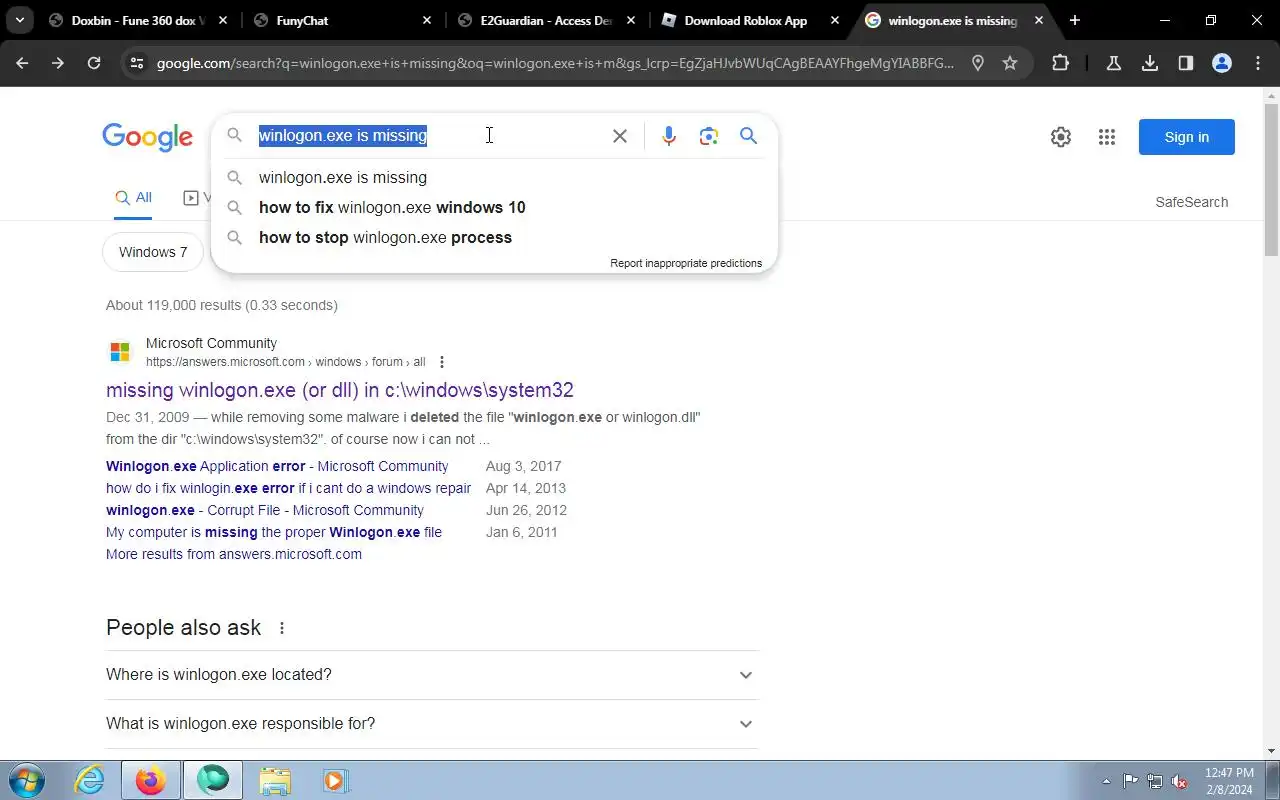Submit search with the blue magnifier icon
Image resolution: width=1280 pixels, height=800 pixels.
coord(748,136)
